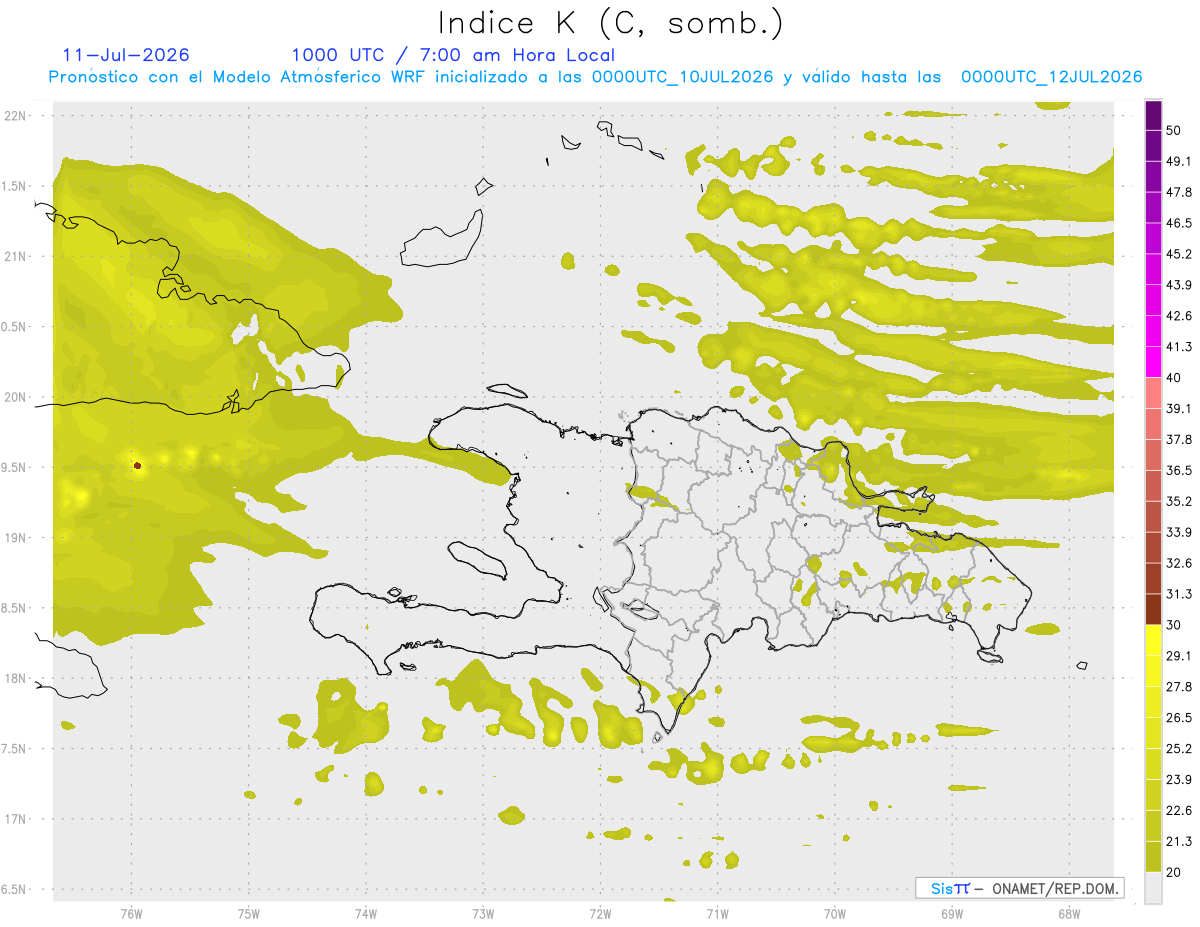Click the '69W' longitude label
Image resolution: width=1200 pixels, height=927 pixels.
pos(952,914)
